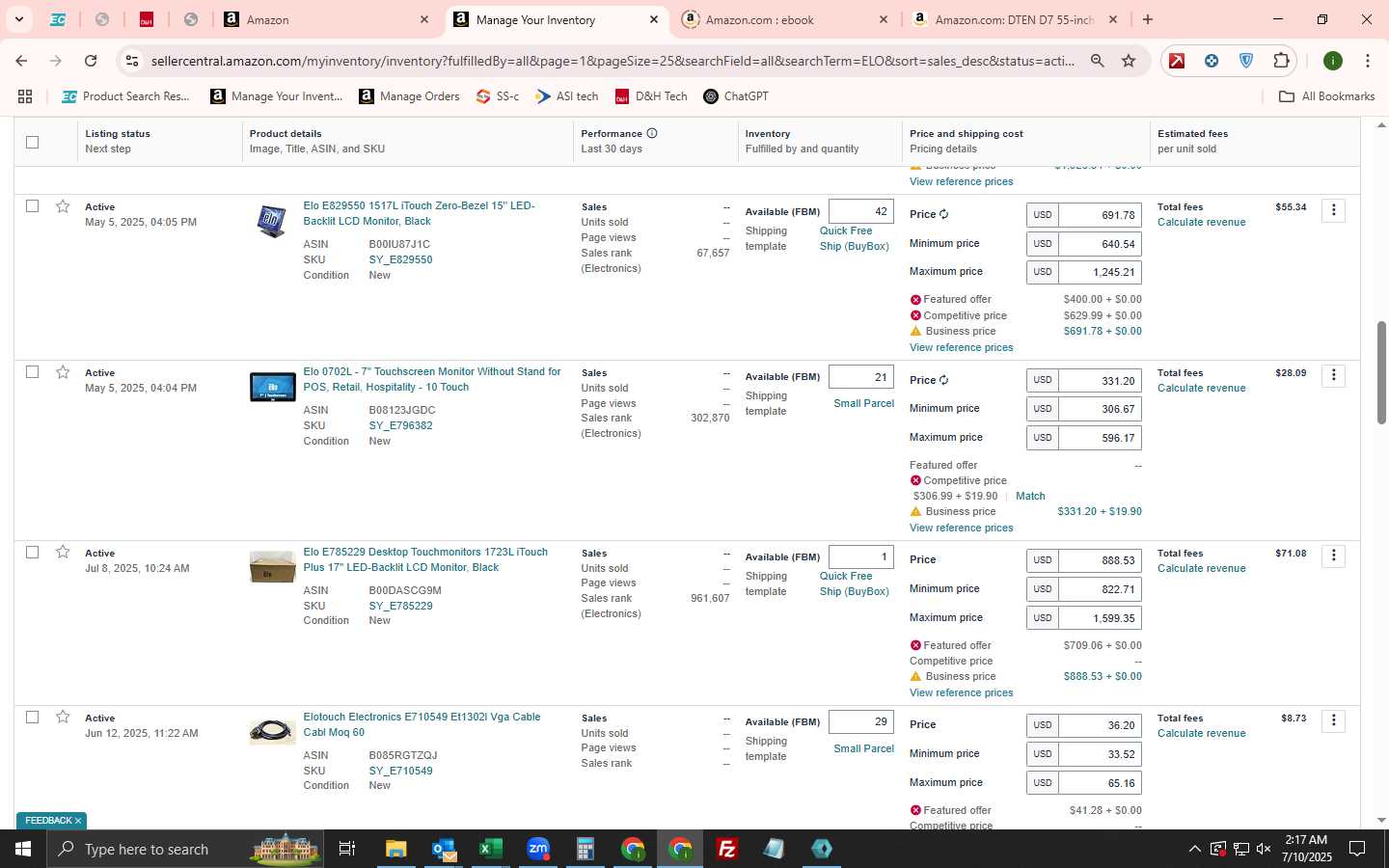
Task: Open the green profile avatar
Action: pos(1333,61)
